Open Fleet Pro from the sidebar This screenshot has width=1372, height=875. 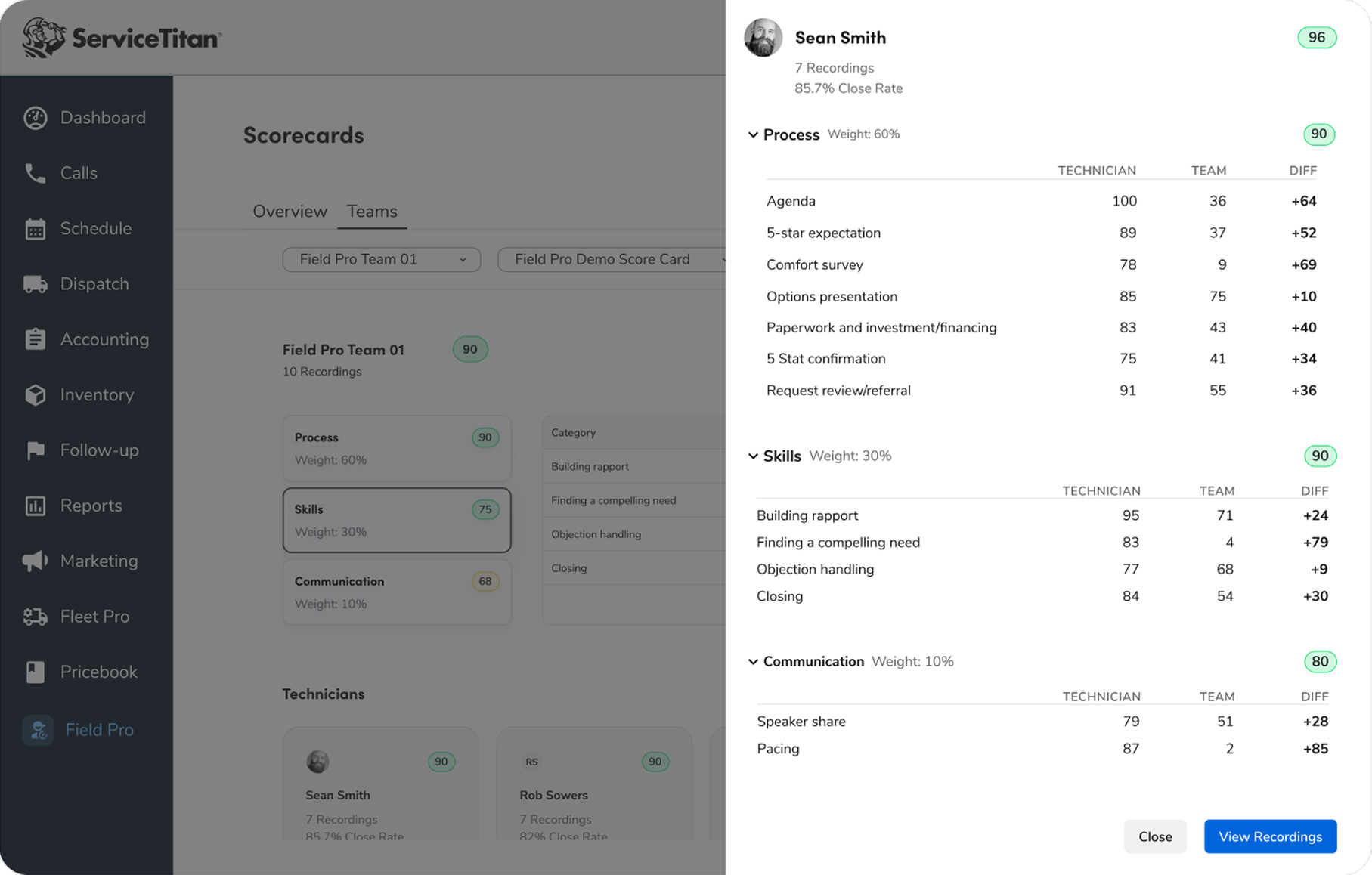coord(35,616)
